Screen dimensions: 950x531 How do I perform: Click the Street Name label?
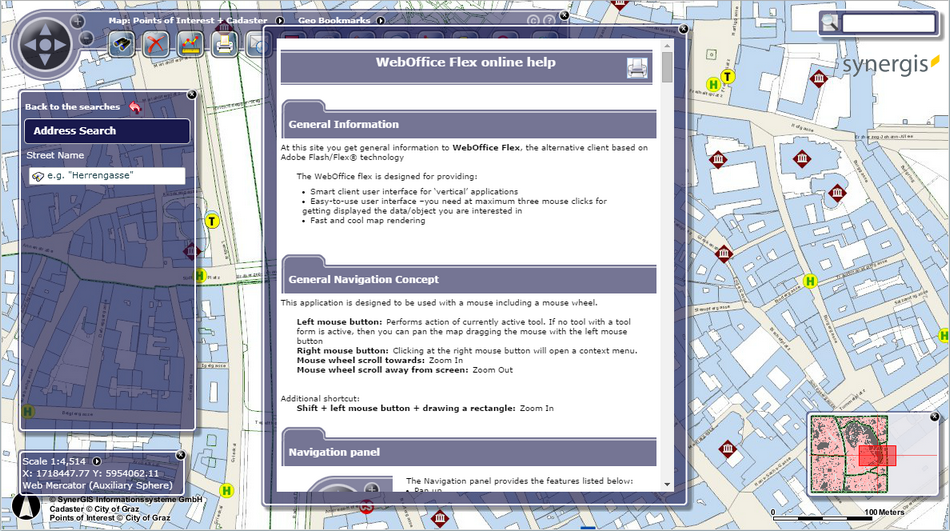pyautogui.click(x=55, y=155)
